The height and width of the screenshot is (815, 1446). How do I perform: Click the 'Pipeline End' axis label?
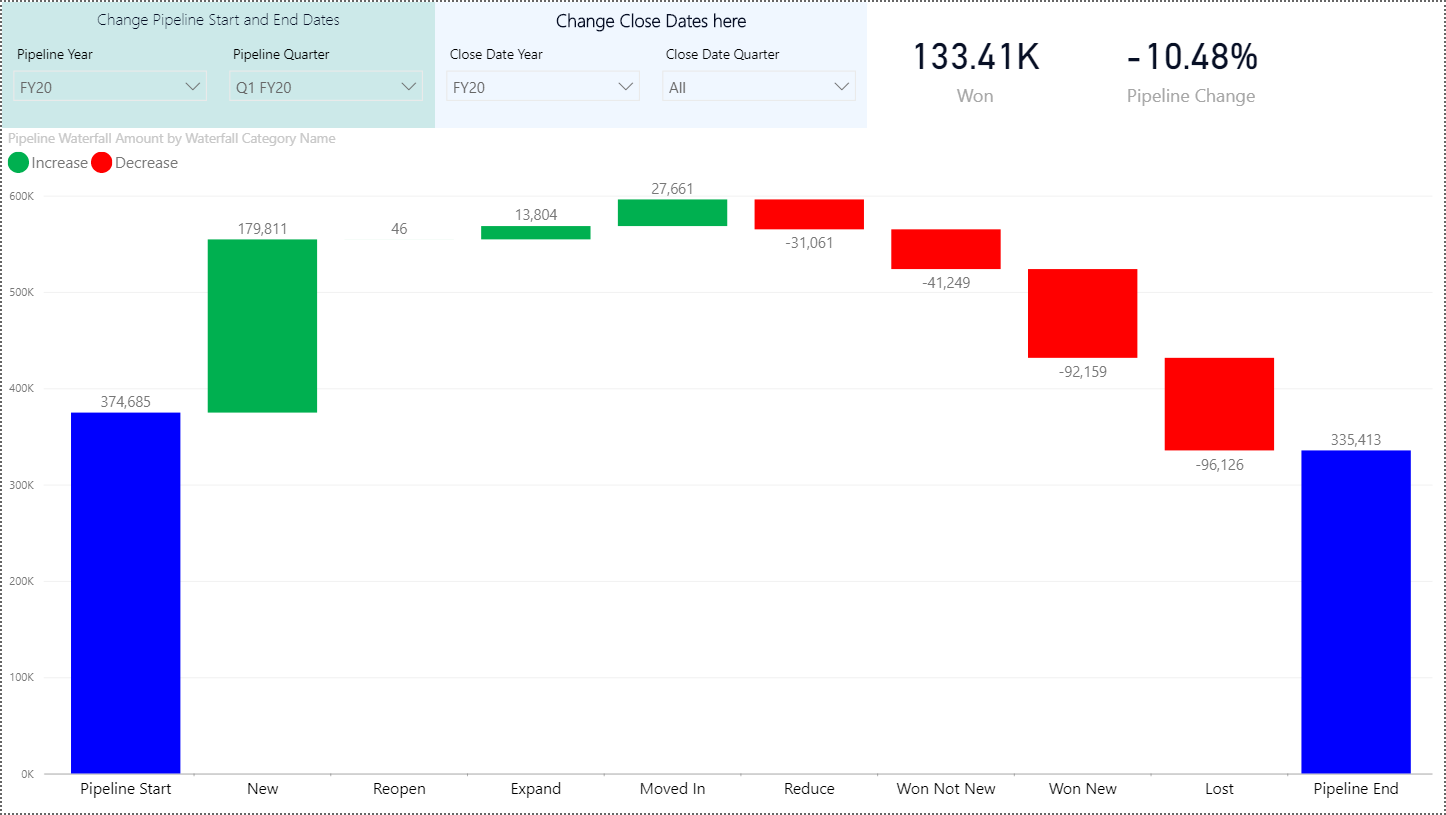[x=1356, y=789]
